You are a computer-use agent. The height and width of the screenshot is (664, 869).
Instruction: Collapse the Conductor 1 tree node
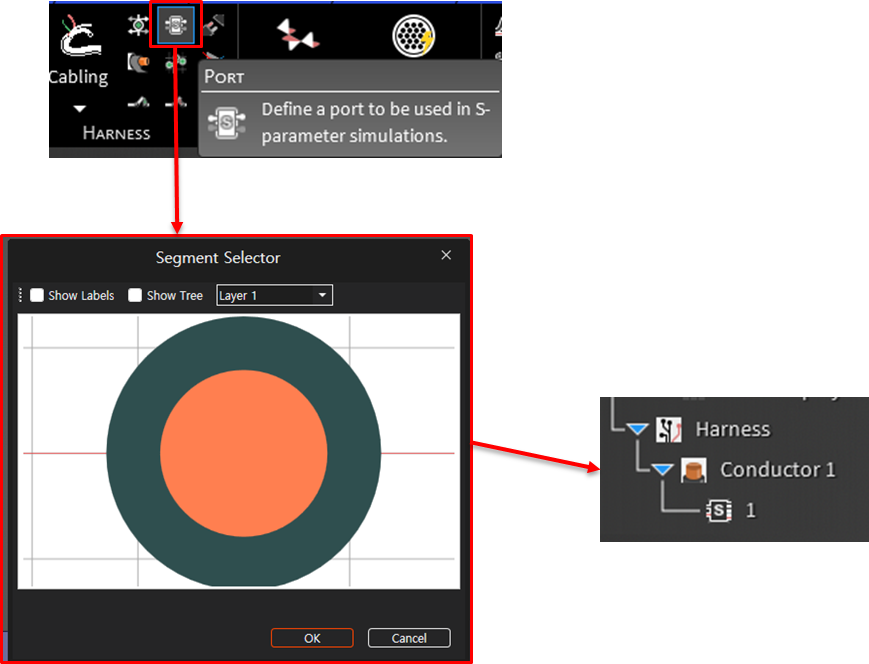coord(662,470)
